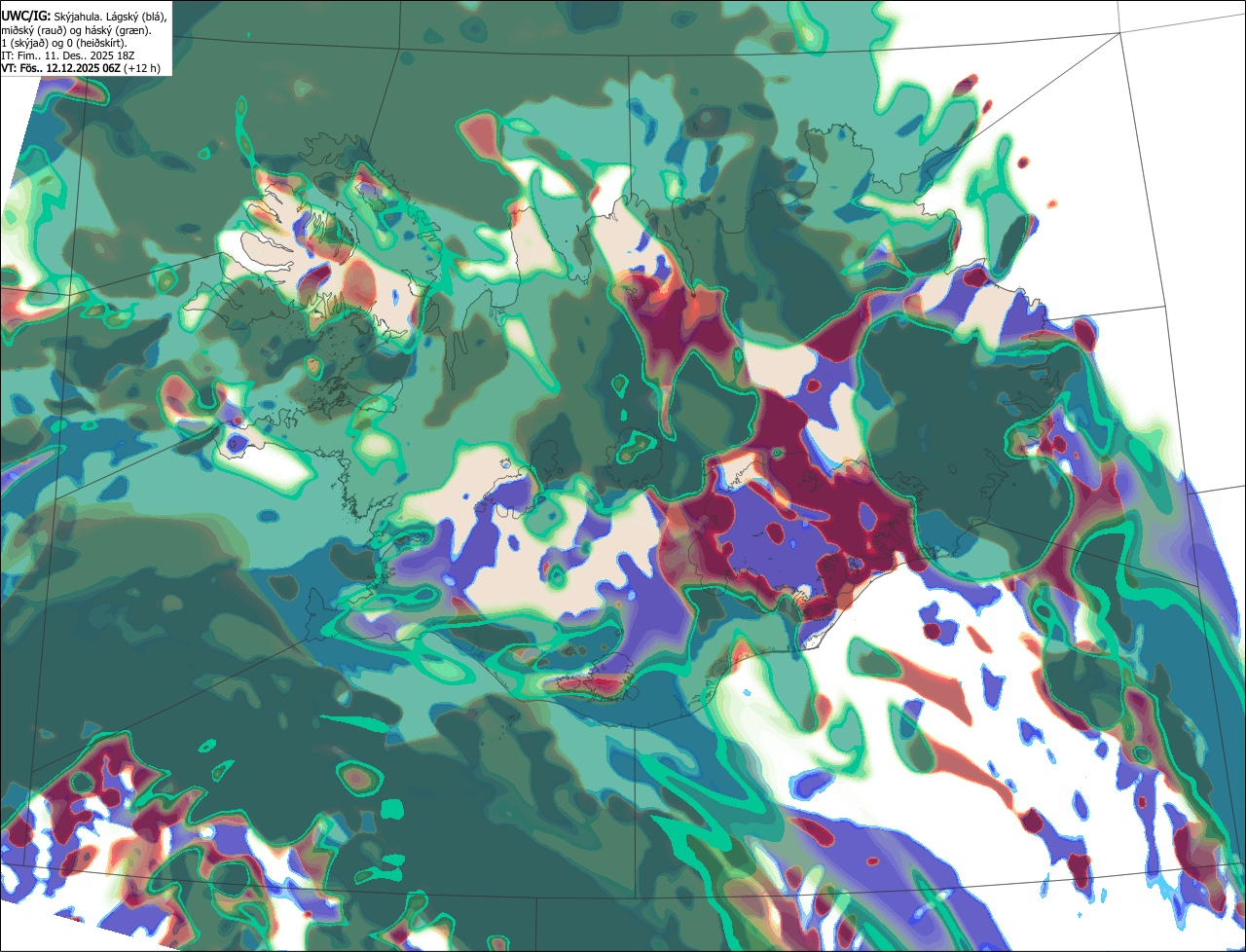The width and height of the screenshot is (1246, 952).
Task: Click the initial time 'IT: Fim.. 11. Des.. 2025 18Z'
Action: [68, 55]
